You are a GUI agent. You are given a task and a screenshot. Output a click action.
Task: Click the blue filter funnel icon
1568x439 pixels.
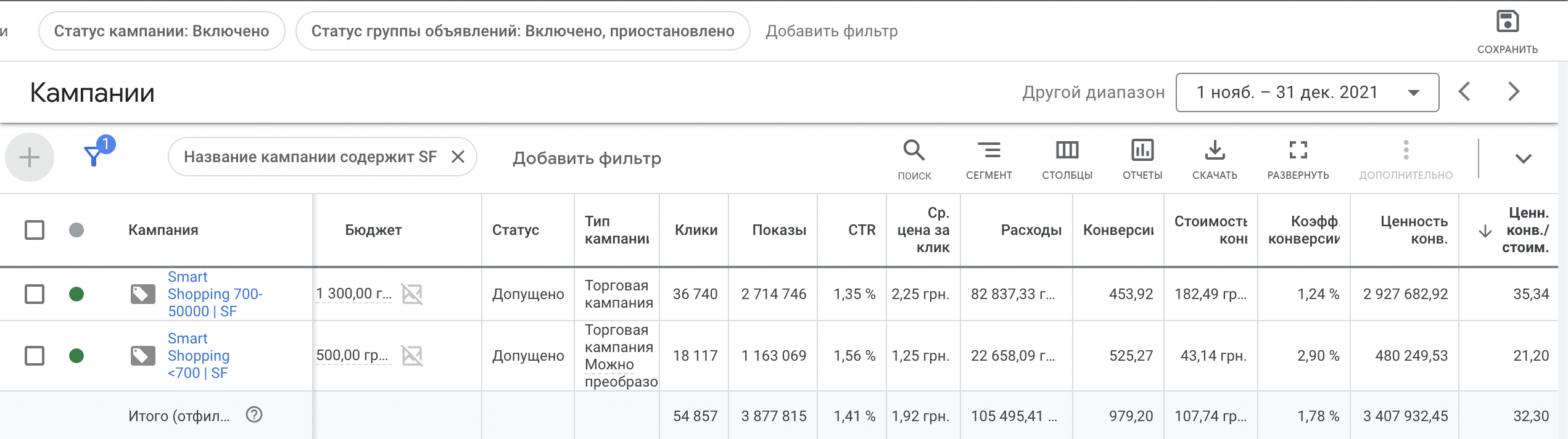click(x=94, y=155)
